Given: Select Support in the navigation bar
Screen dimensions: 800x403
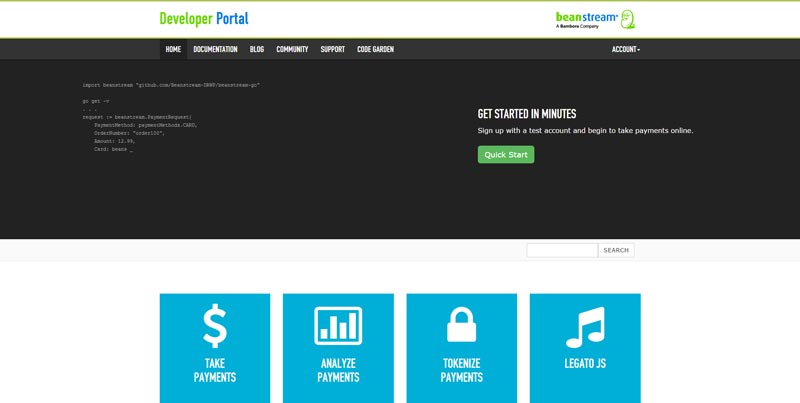Looking at the screenshot, I should [x=333, y=49].
